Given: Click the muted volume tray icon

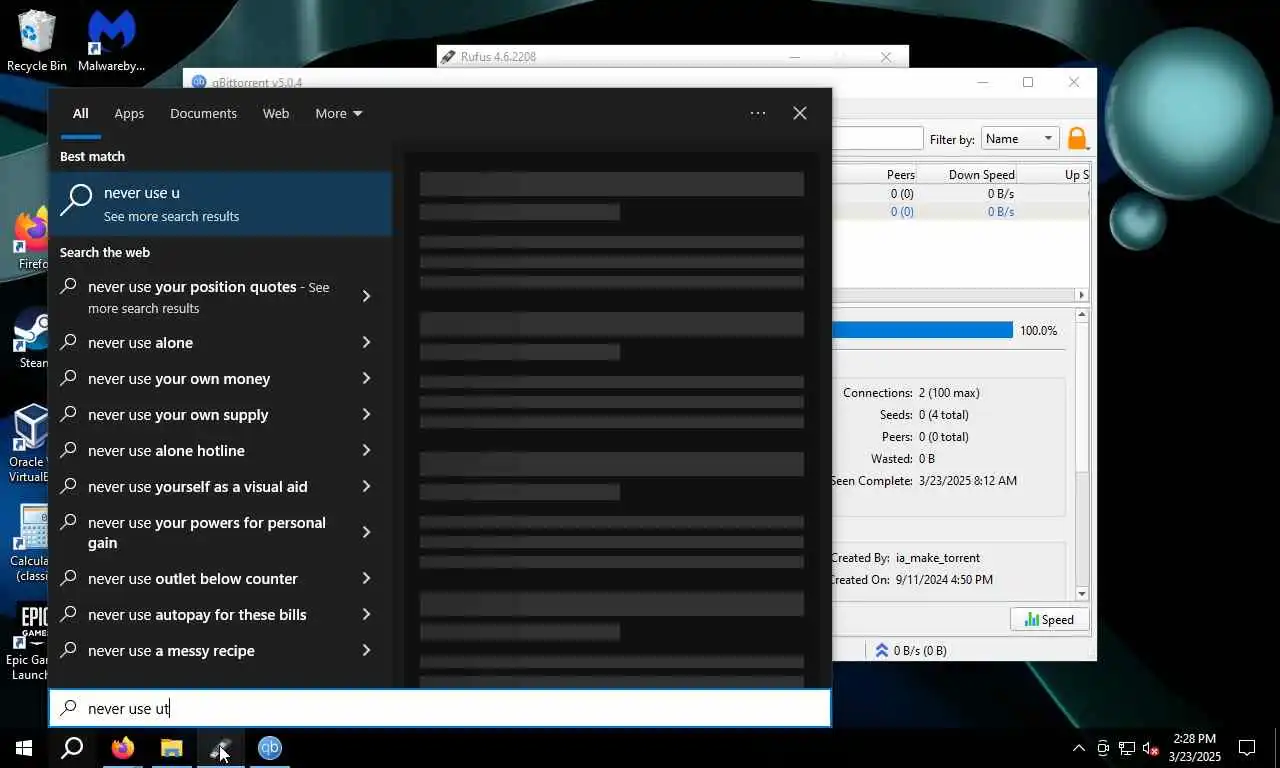Looking at the screenshot, I should (1151, 747).
